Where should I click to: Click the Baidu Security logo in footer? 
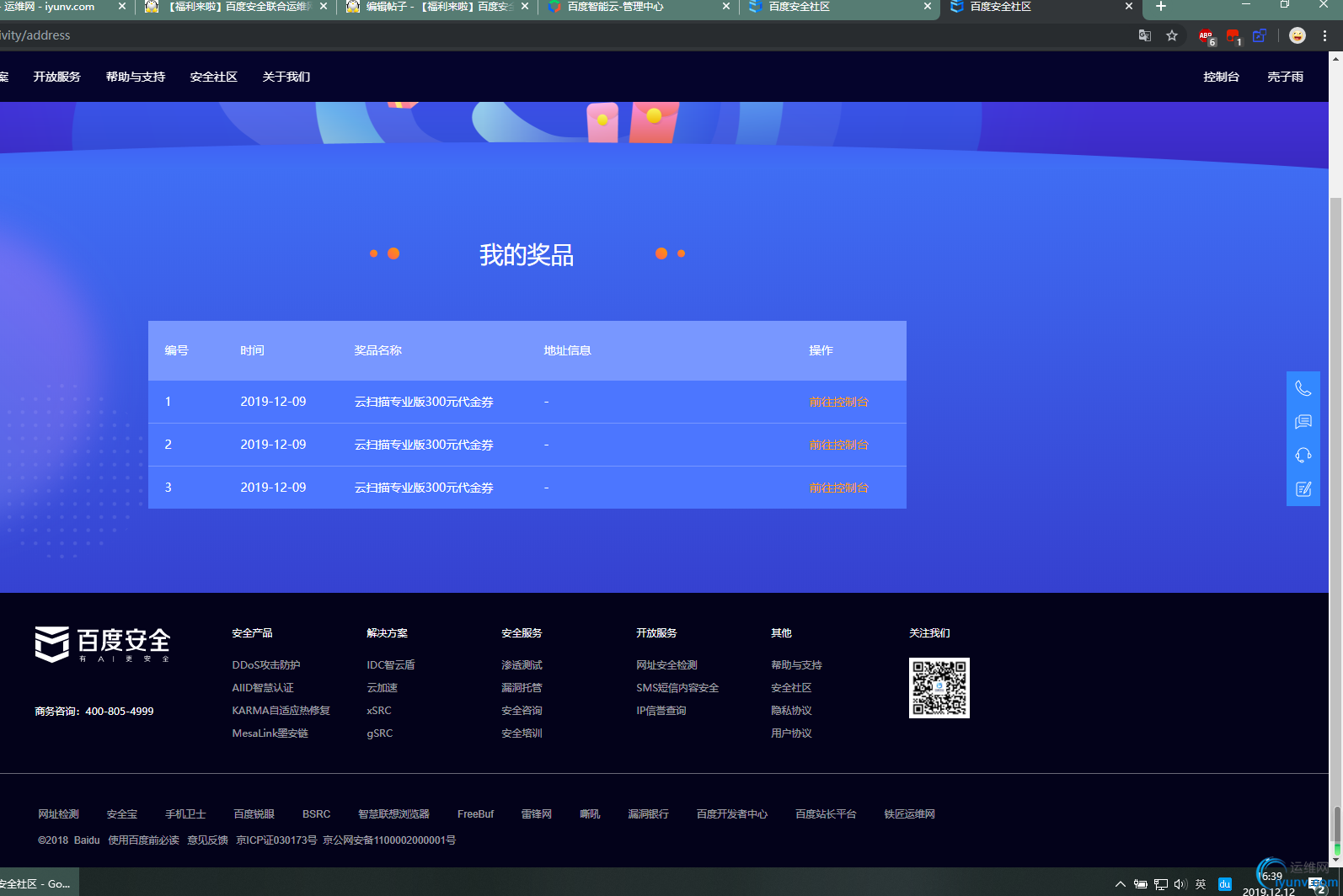click(x=102, y=644)
